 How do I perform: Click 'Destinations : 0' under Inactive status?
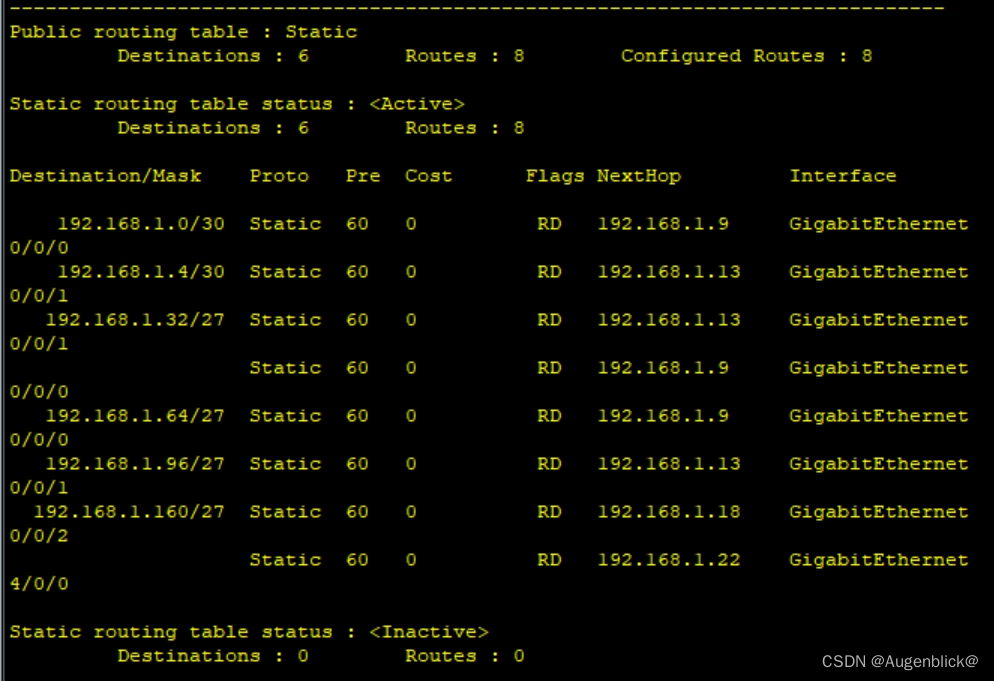click(213, 656)
